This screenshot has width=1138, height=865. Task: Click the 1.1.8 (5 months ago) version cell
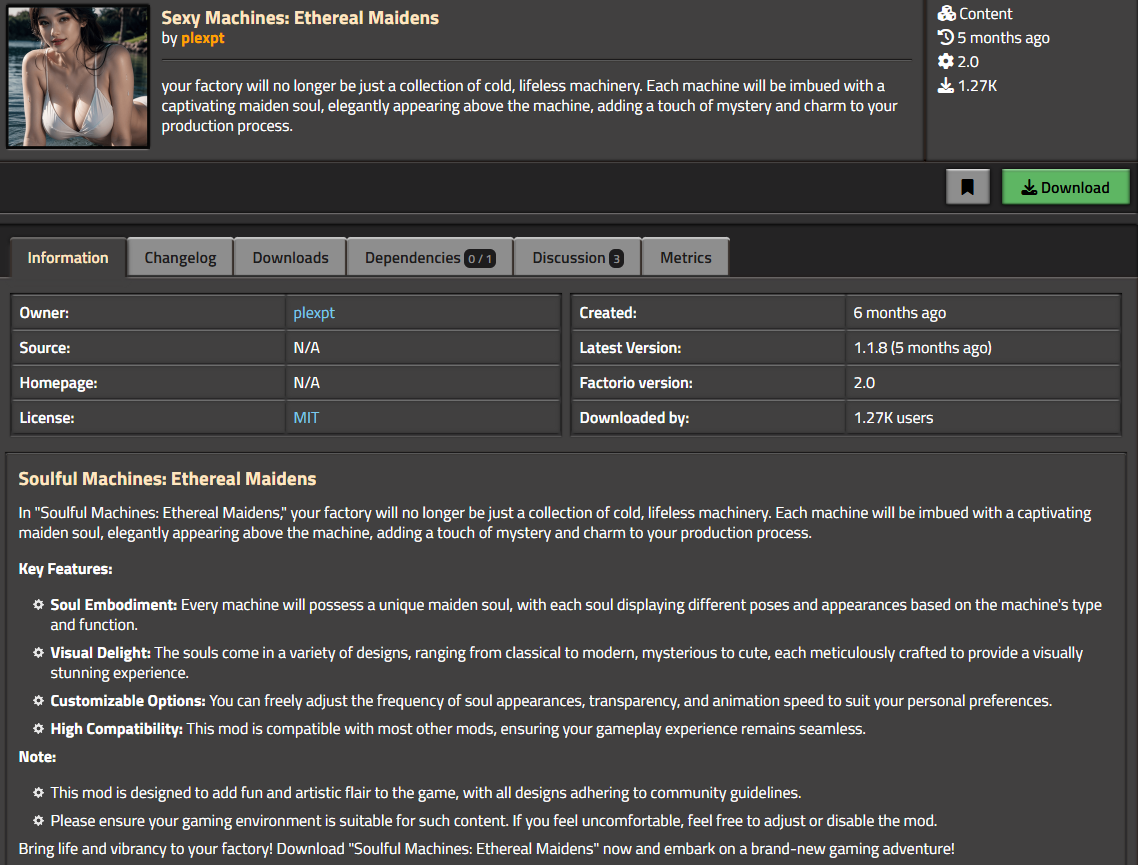[983, 348]
